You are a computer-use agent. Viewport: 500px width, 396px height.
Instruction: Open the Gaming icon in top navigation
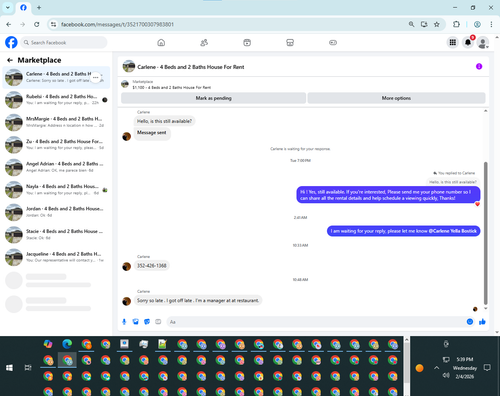tap(333, 42)
